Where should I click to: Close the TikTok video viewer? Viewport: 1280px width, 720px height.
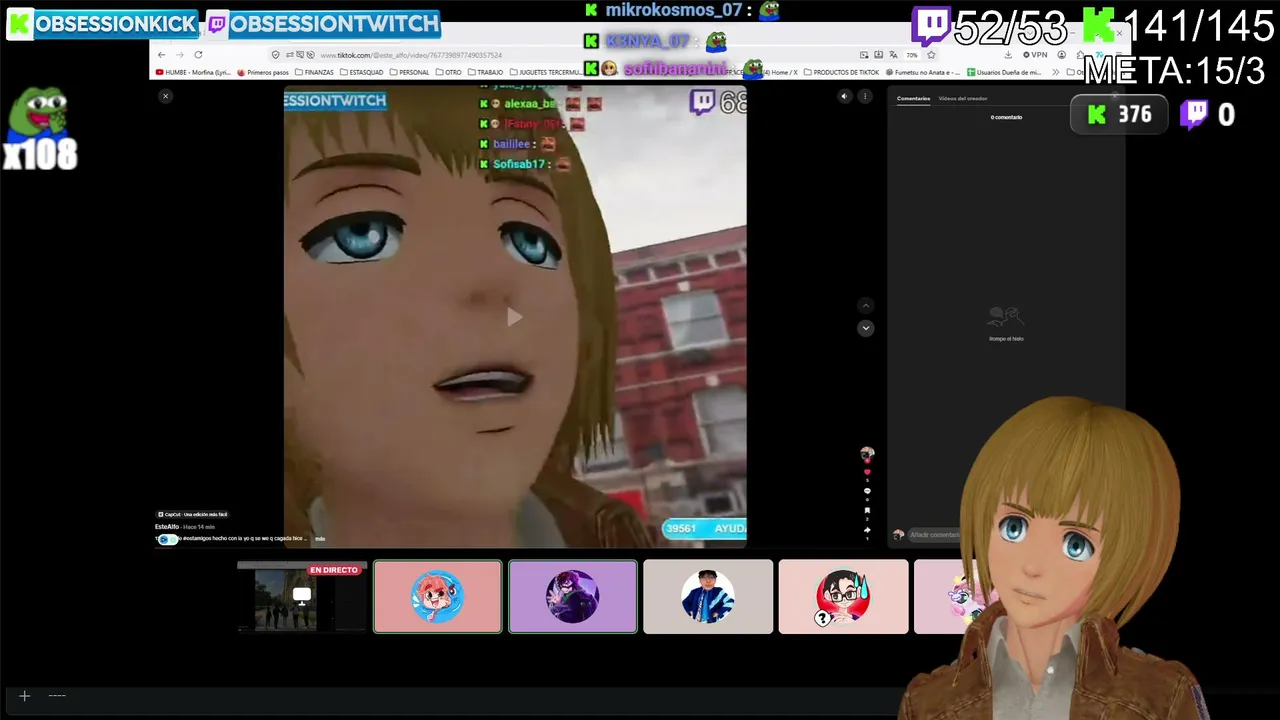click(165, 96)
